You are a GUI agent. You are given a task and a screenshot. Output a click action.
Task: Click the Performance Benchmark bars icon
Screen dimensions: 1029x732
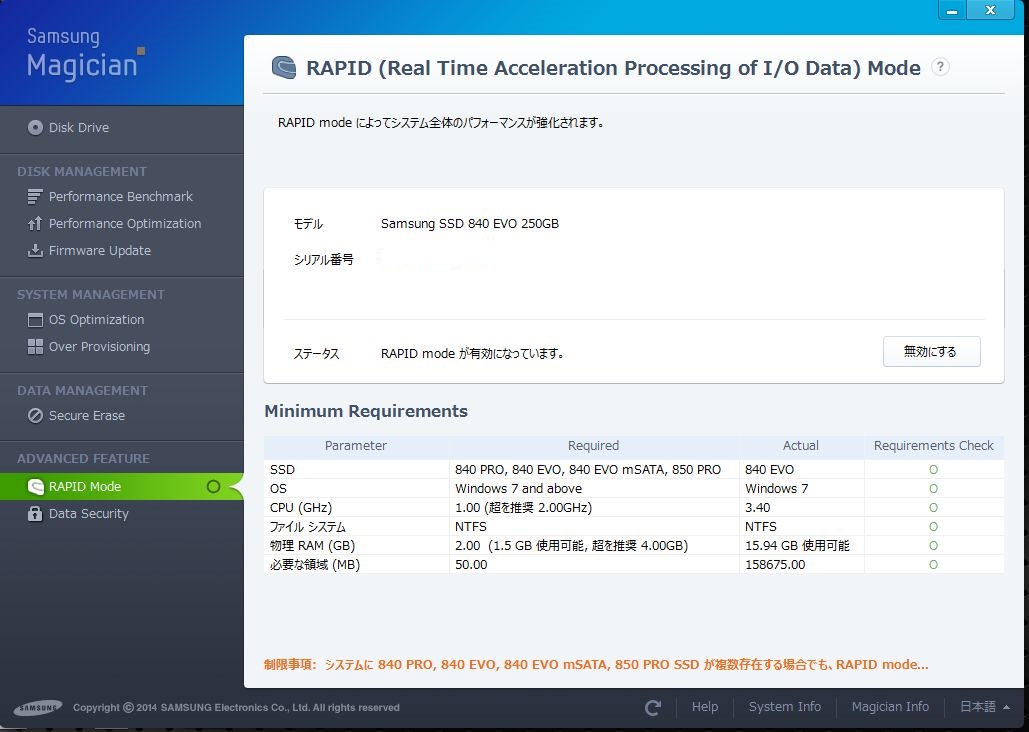pyautogui.click(x=35, y=196)
